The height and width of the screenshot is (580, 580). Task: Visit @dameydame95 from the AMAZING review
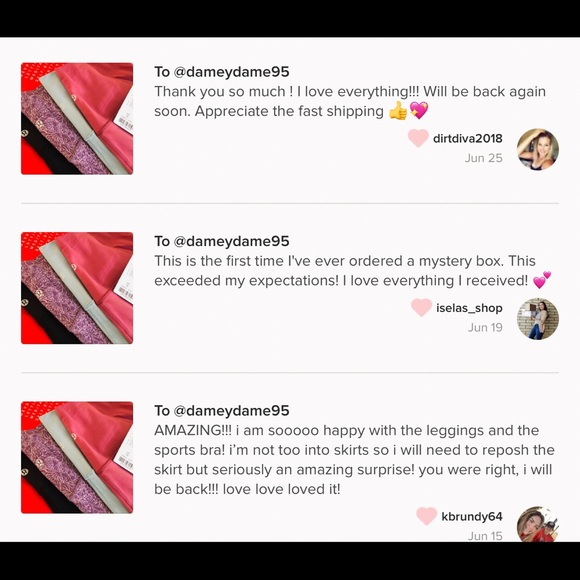(x=231, y=411)
